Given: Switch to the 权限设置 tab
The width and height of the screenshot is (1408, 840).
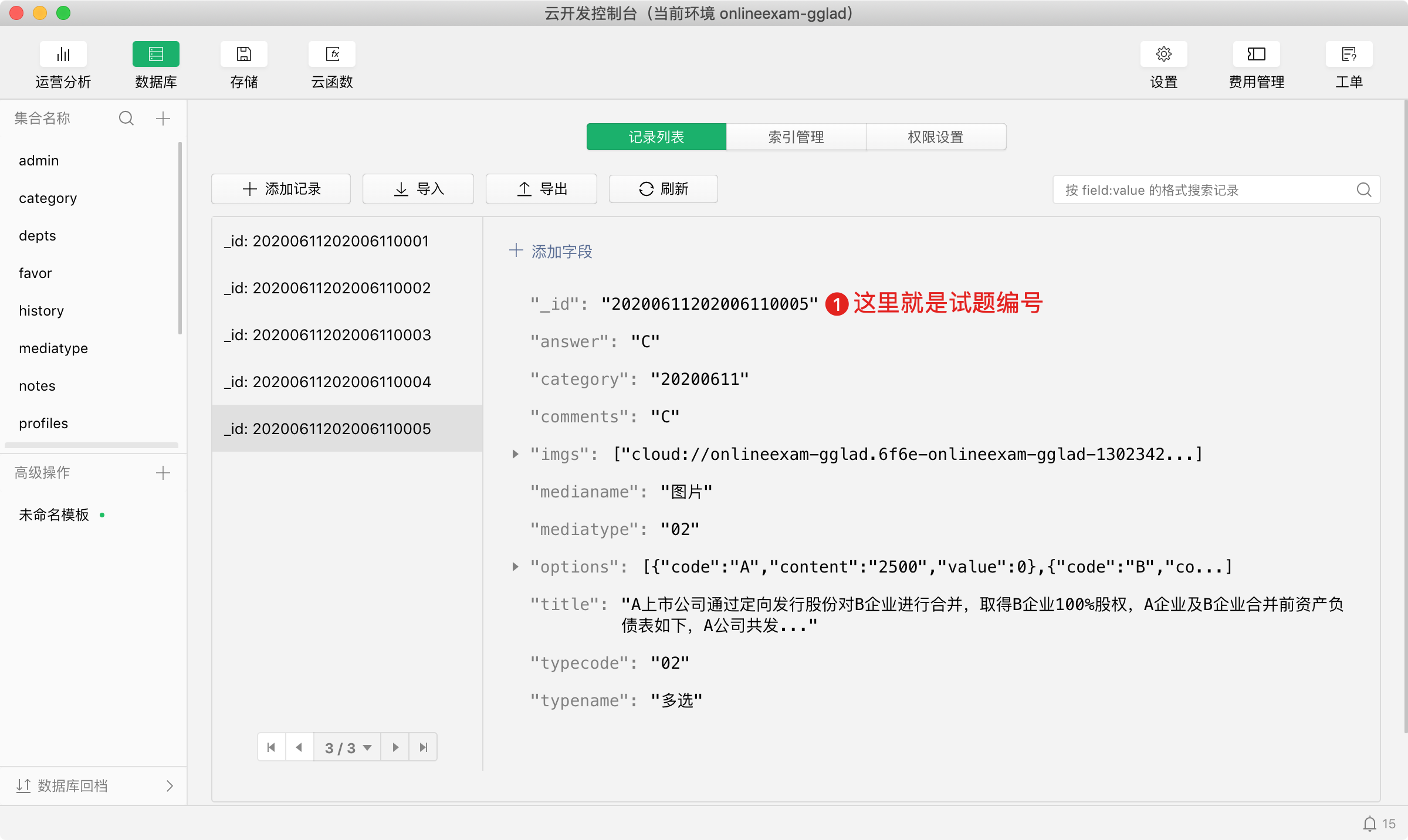Looking at the screenshot, I should point(935,137).
